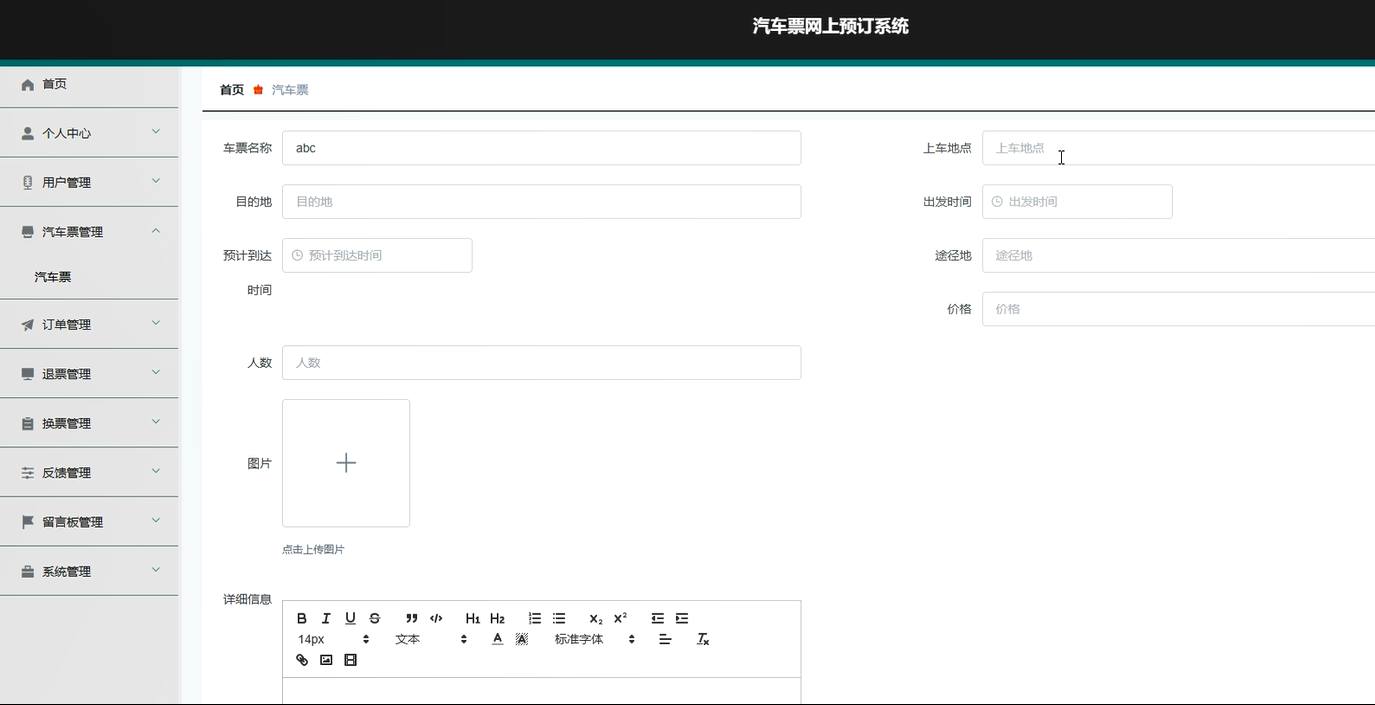The image size is (1375, 705).
Task: Click the paper plane icon of 订单管理
Action: point(28,325)
